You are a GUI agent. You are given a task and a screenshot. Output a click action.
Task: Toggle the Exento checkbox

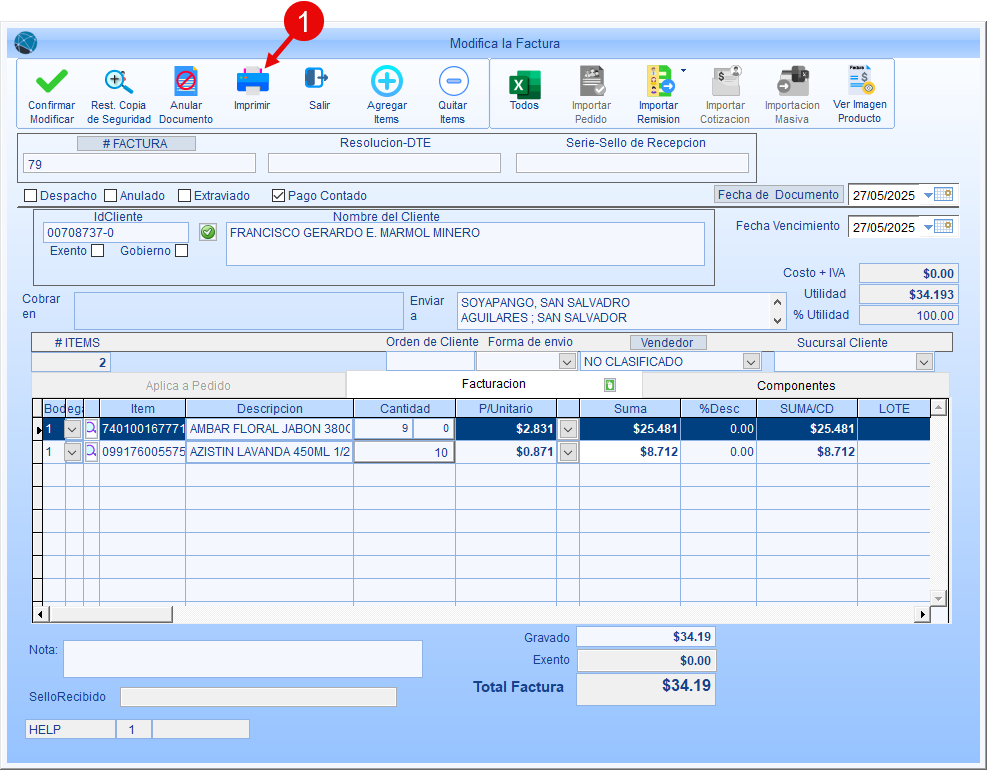point(98,251)
